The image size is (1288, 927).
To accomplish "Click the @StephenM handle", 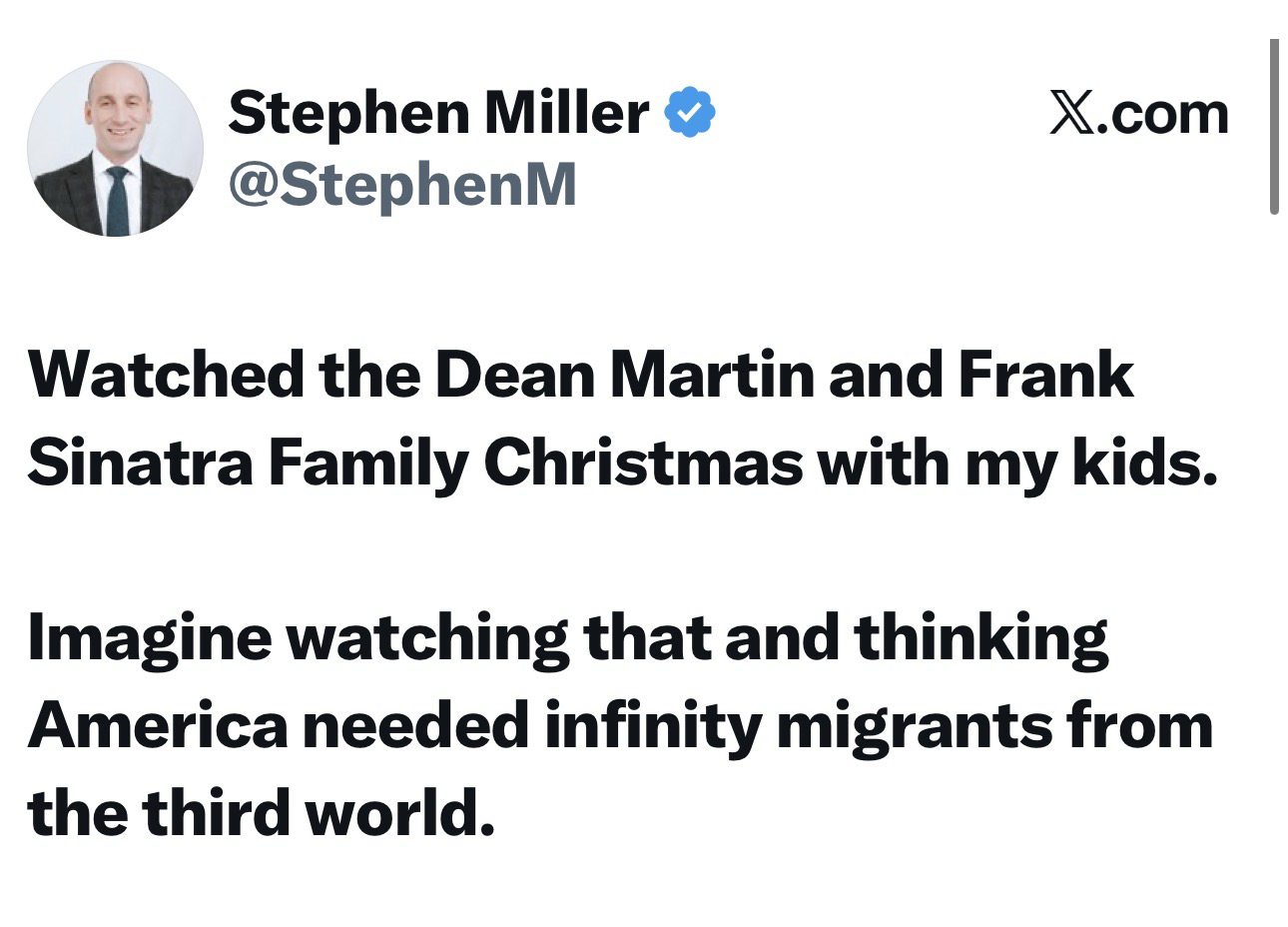I will (x=402, y=184).
